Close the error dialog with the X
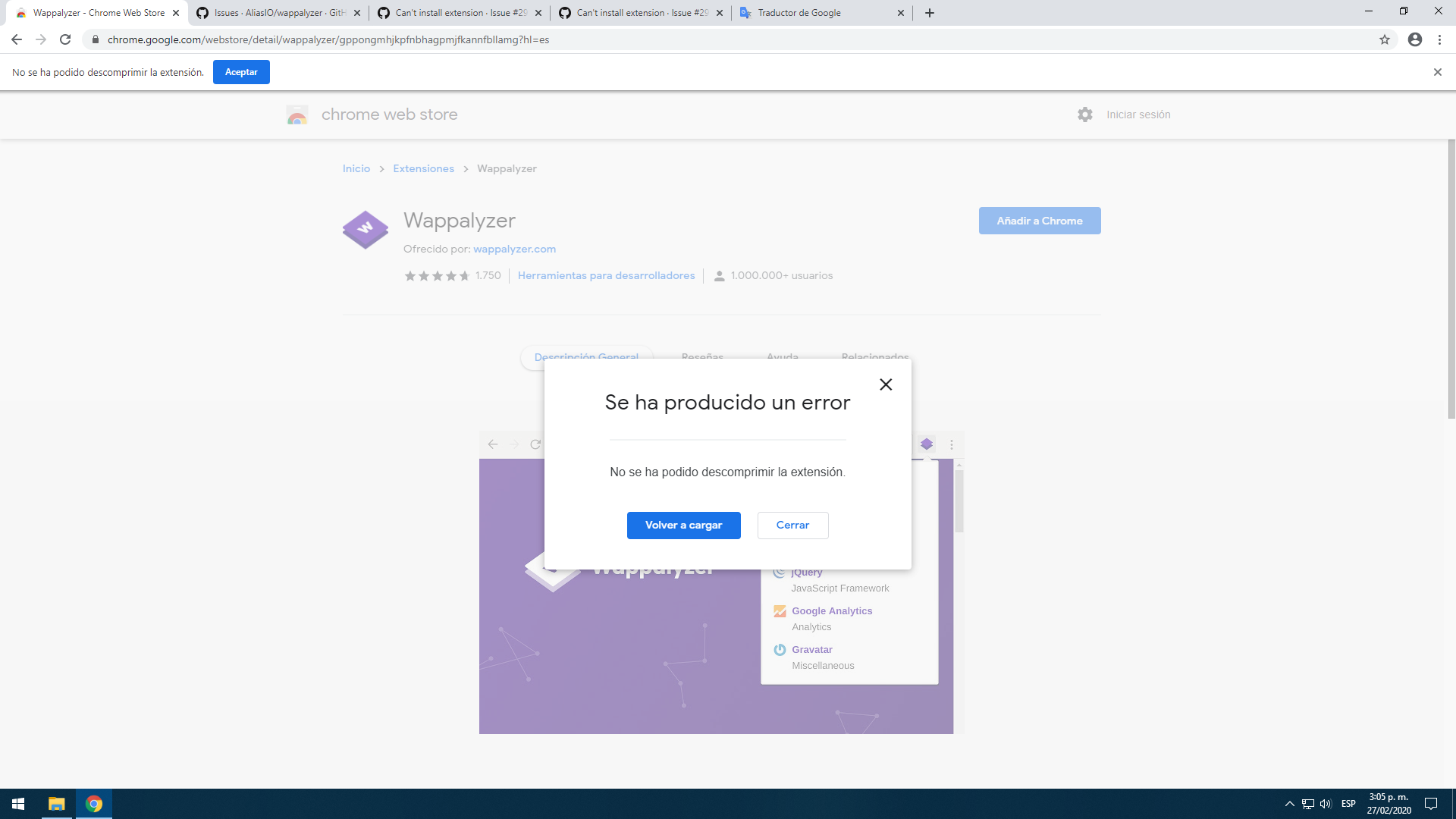The width and height of the screenshot is (1456, 819). tap(886, 384)
